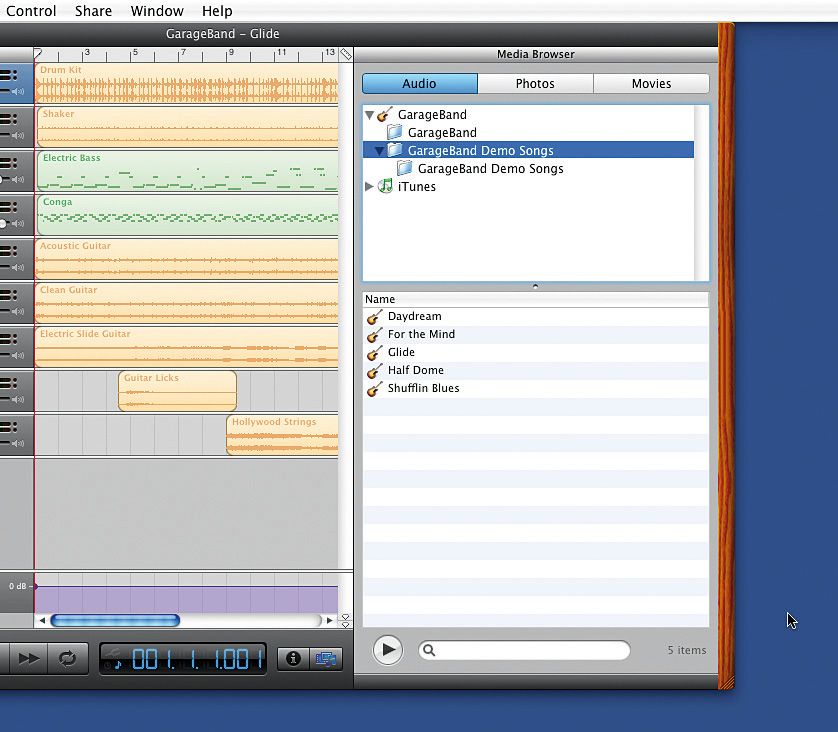
Task: Switch to the Photos tab
Action: point(535,83)
